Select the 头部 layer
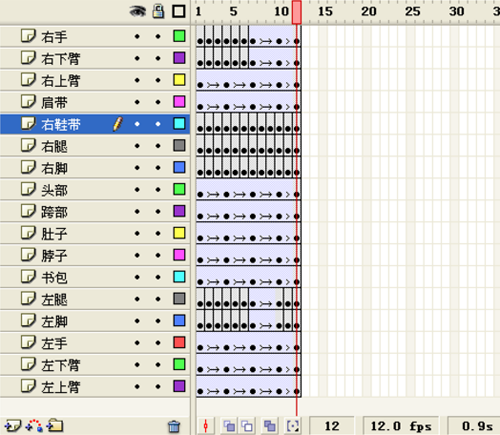This screenshot has width=500, height=435. coord(95,190)
